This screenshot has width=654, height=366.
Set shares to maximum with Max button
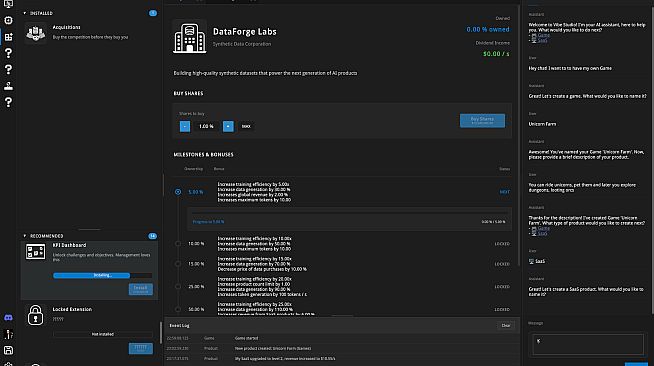[246, 126]
